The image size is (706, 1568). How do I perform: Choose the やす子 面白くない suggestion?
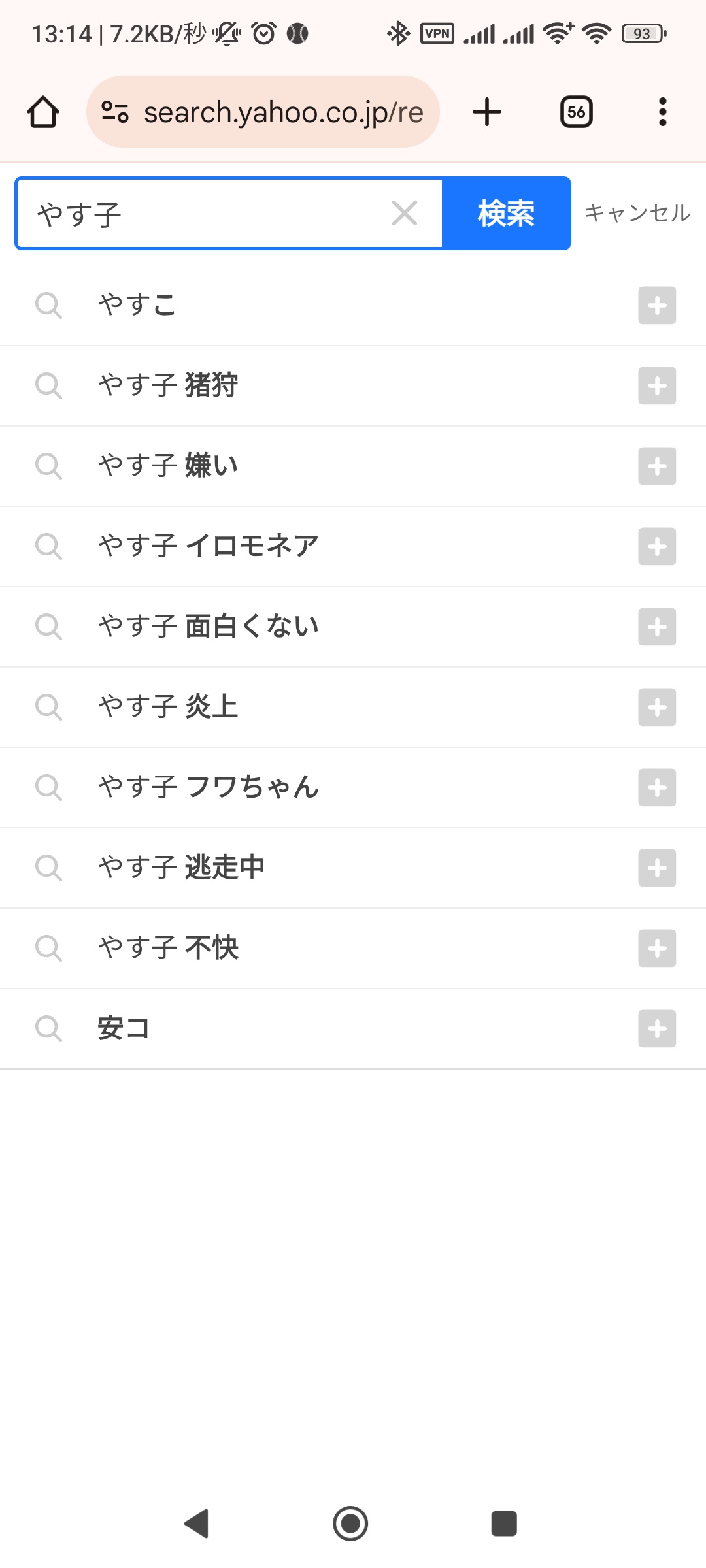[208, 627]
